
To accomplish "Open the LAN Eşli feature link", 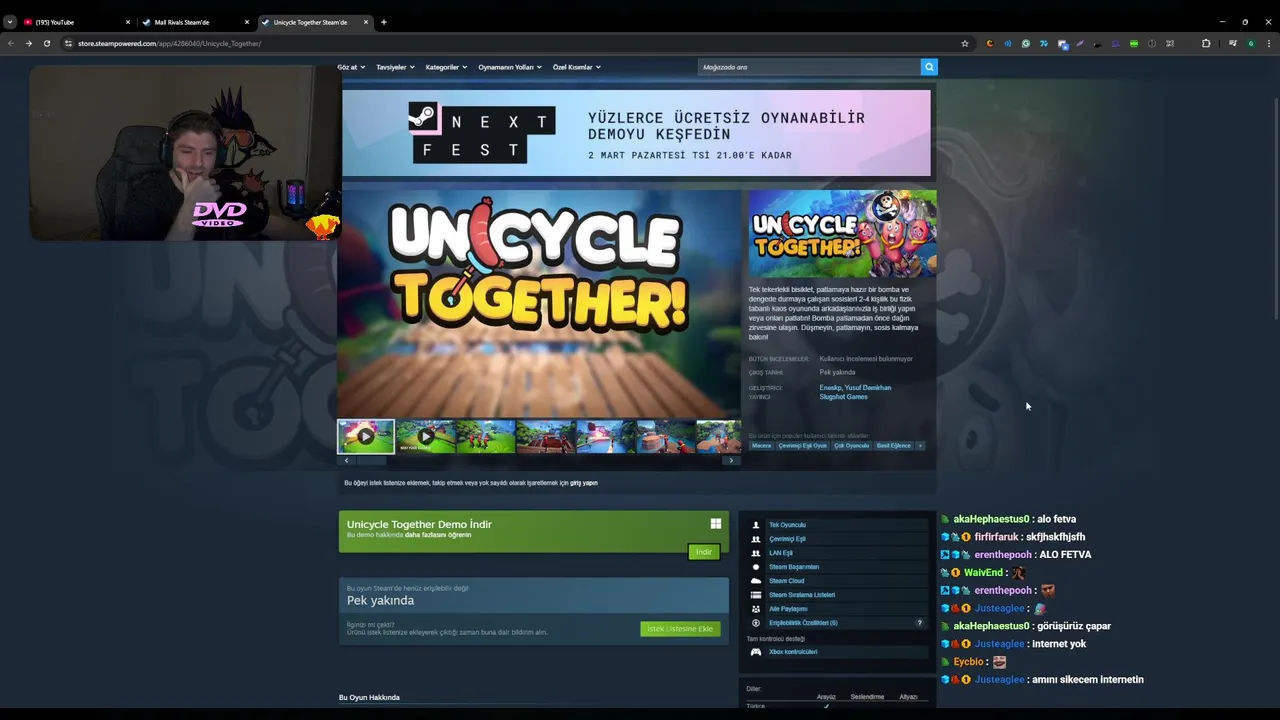I will tap(781, 553).
